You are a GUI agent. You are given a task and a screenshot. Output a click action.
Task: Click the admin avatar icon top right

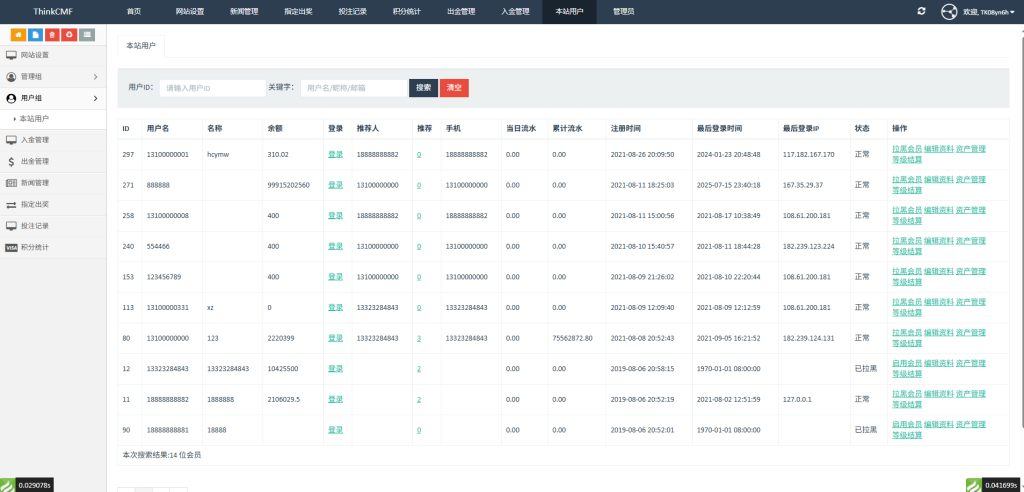coord(948,12)
